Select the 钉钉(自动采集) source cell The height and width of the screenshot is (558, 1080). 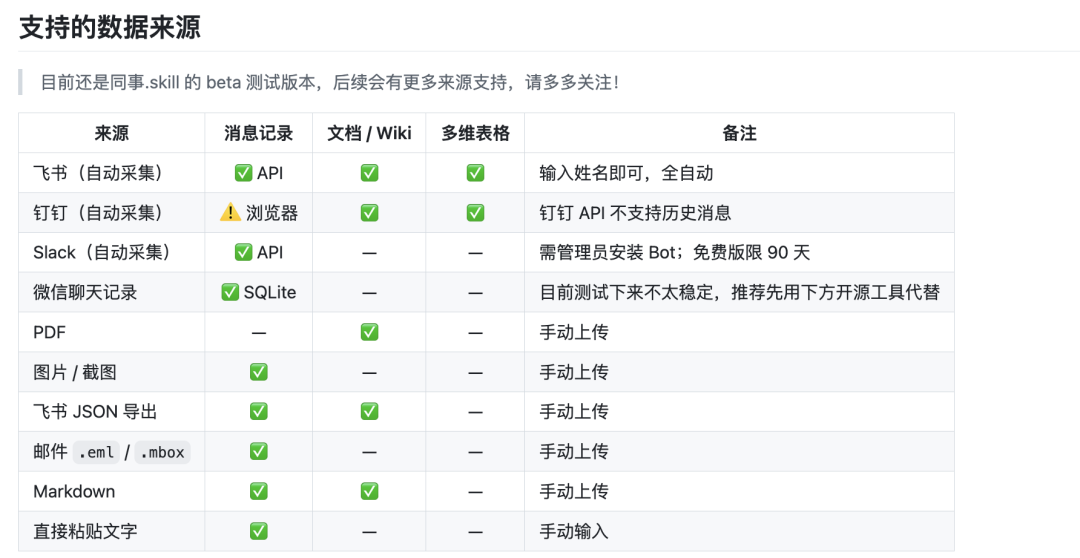[x=112, y=213]
